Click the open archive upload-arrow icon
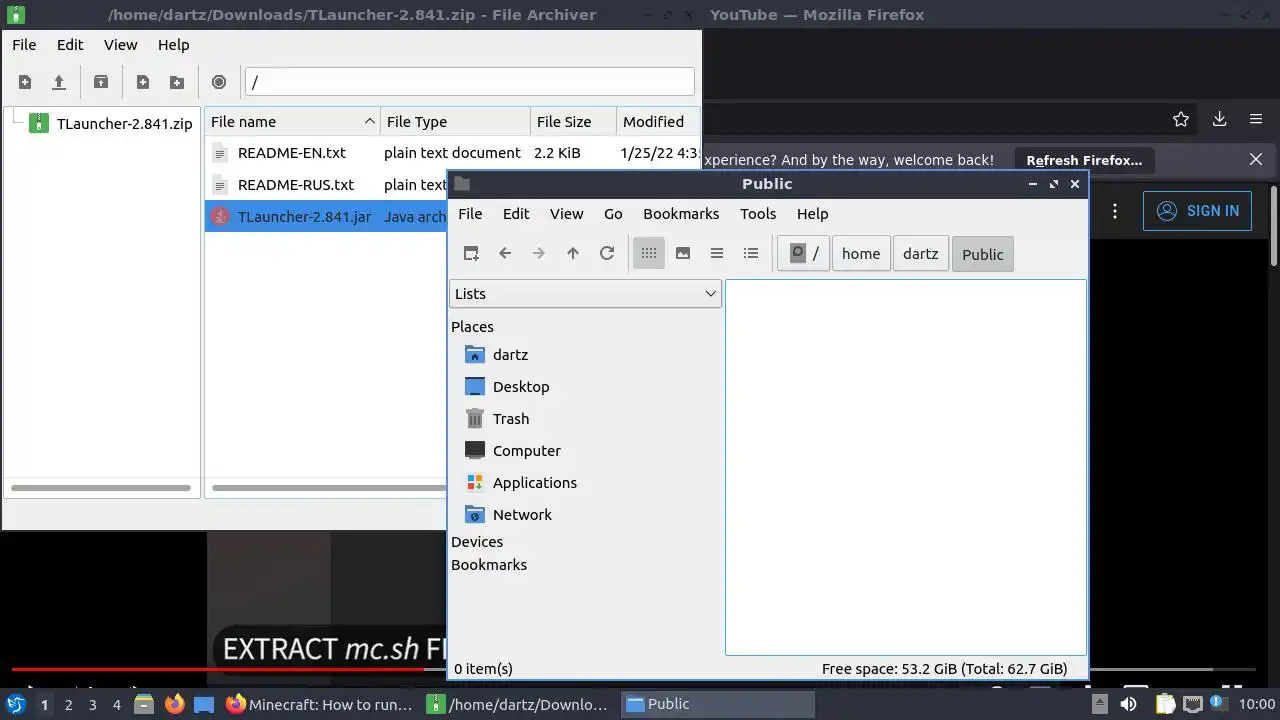The width and height of the screenshot is (1280, 720). tap(59, 82)
